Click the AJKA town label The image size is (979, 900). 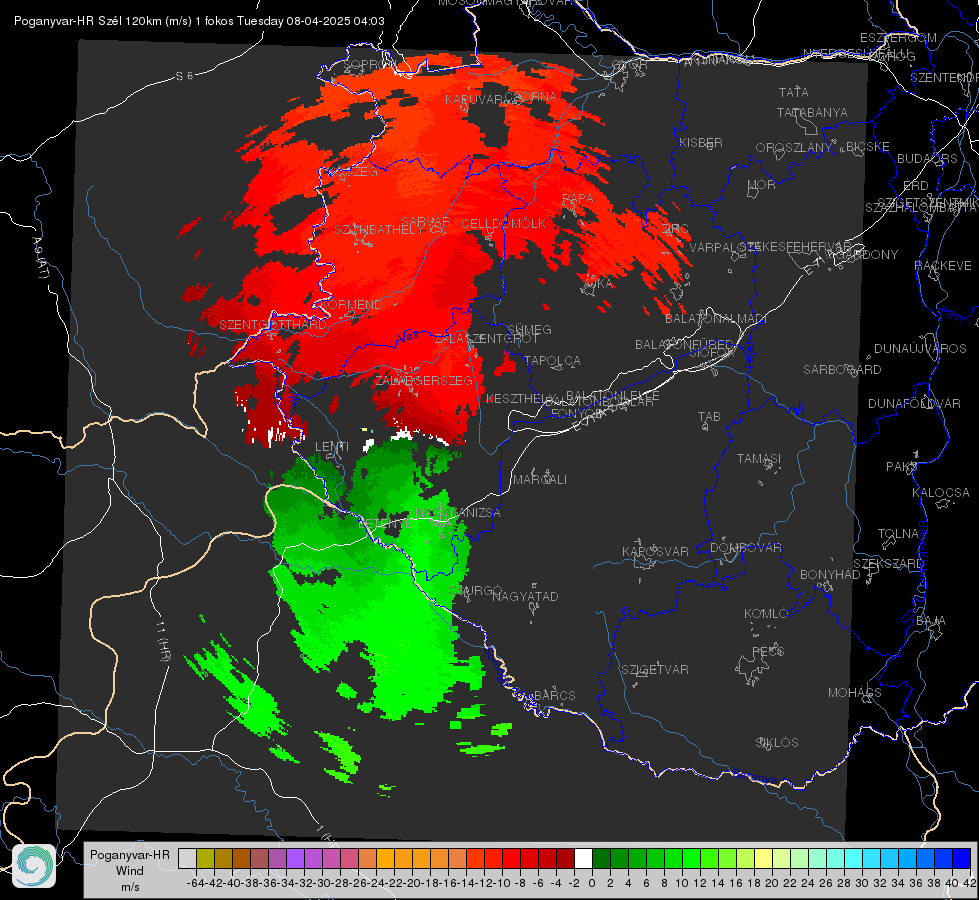[x=598, y=284]
